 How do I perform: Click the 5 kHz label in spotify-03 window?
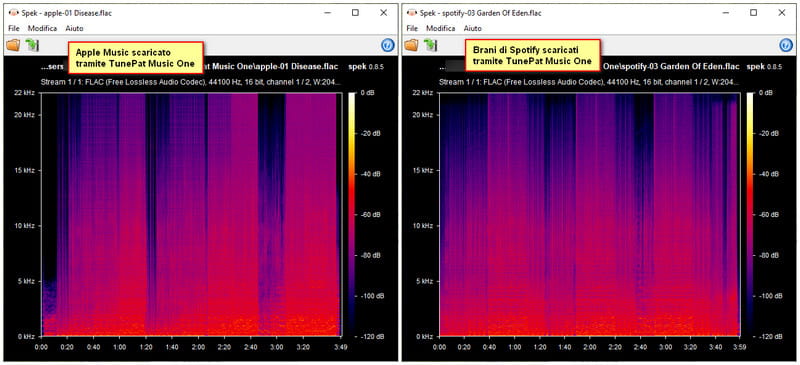(x=424, y=281)
